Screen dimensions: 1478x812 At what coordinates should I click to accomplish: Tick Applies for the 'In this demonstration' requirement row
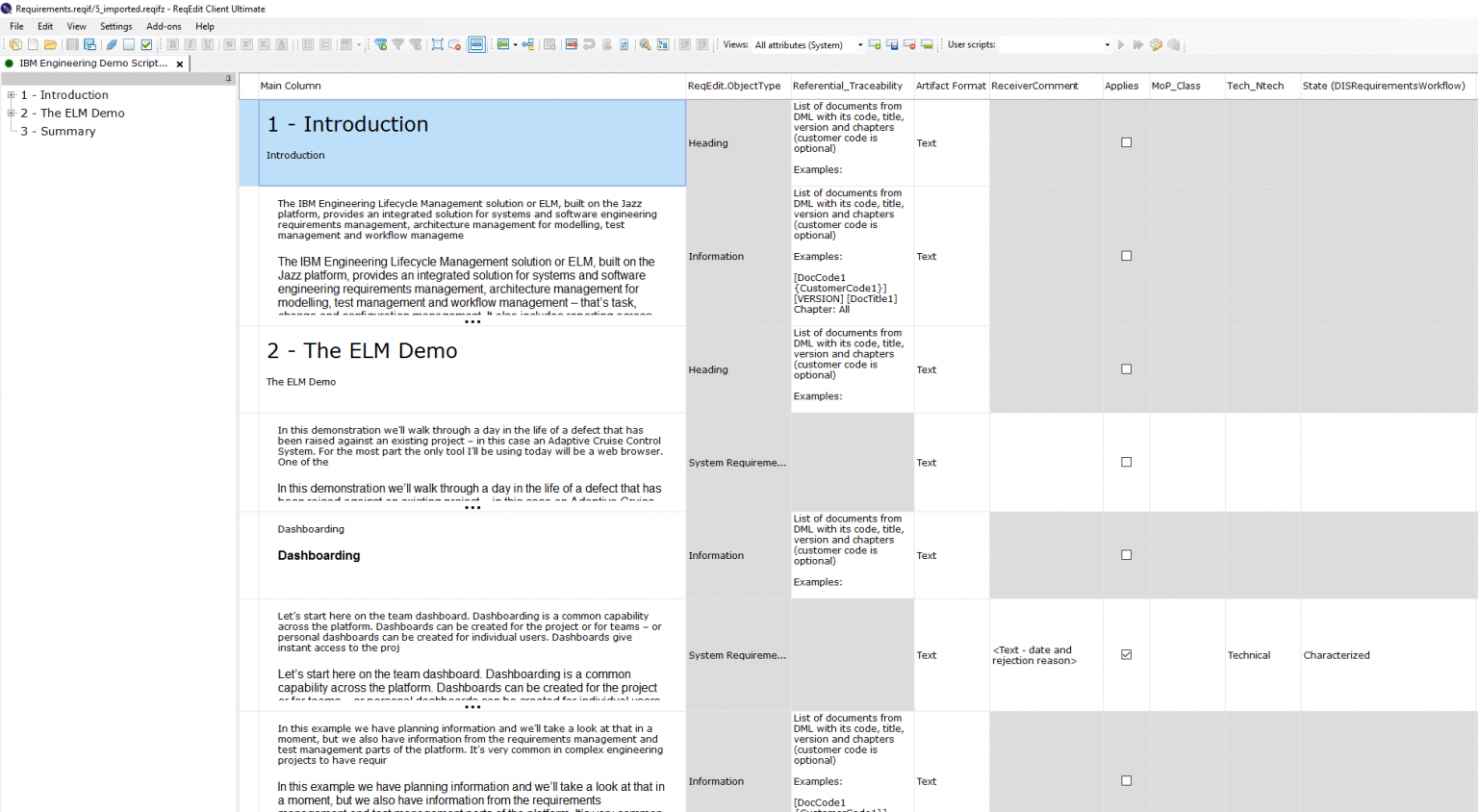pyautogui.click(x=1126, y=463)
